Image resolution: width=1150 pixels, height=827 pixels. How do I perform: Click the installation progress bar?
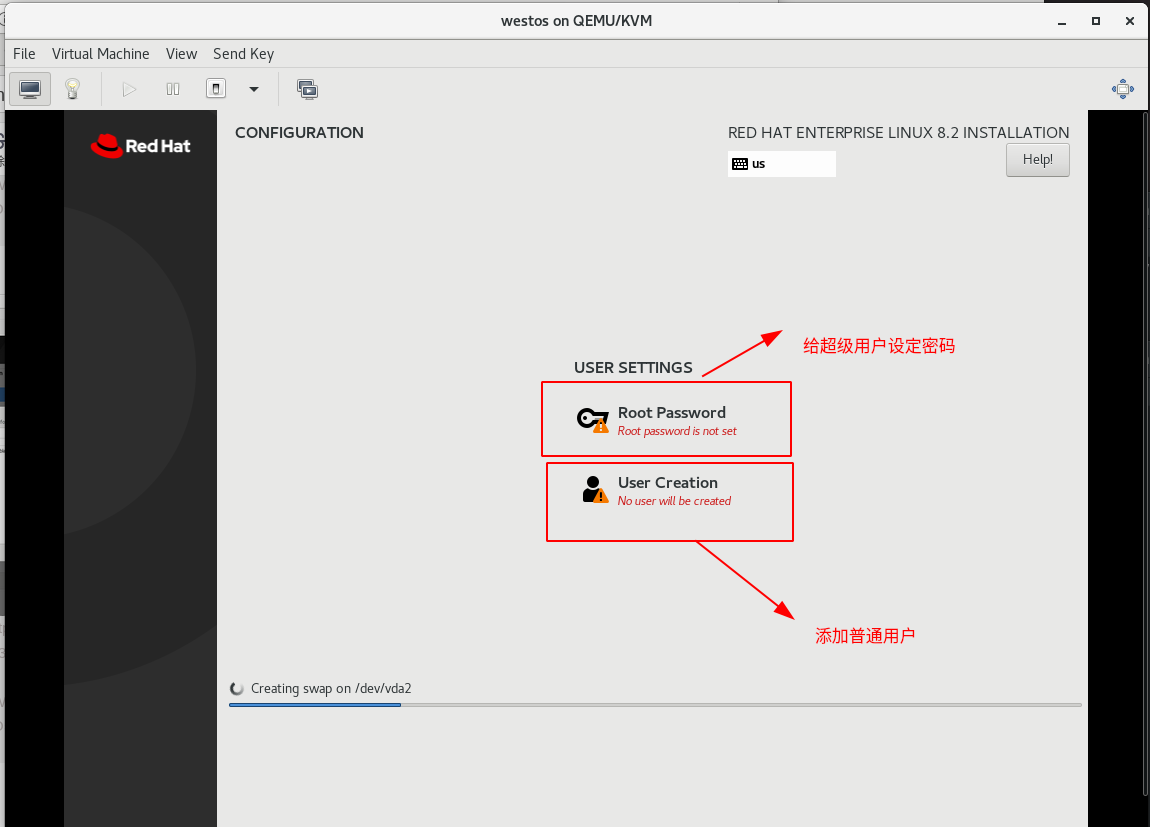tap(655, 705)
